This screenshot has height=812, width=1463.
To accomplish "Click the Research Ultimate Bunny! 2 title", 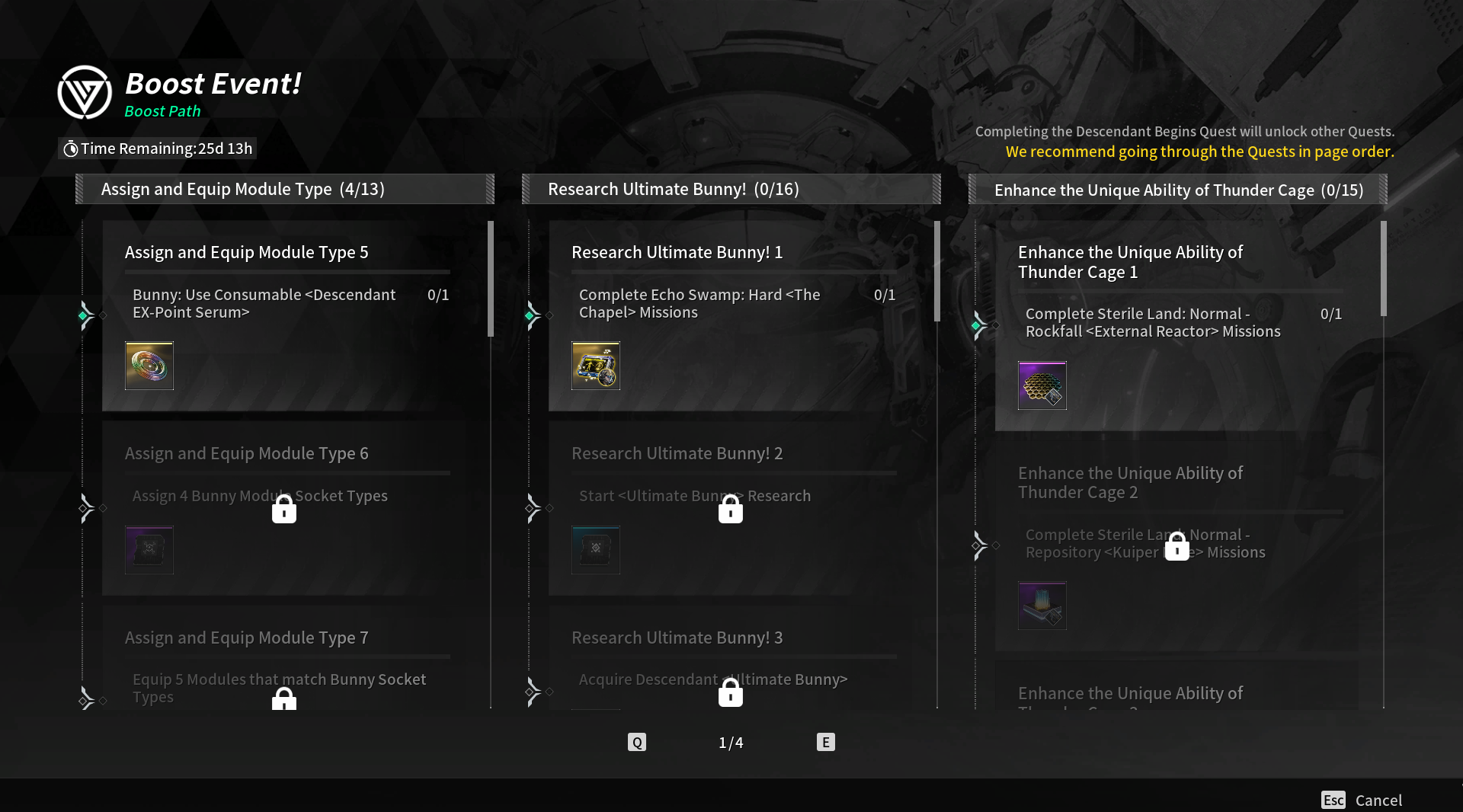I will pos(677,453).
